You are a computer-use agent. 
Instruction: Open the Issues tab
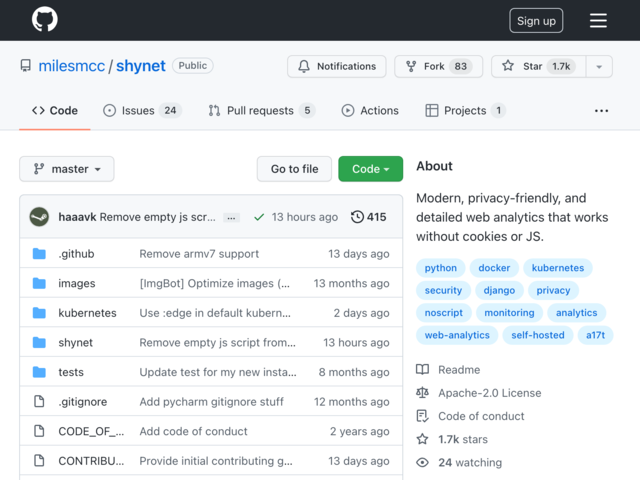[x=142, y=111]
